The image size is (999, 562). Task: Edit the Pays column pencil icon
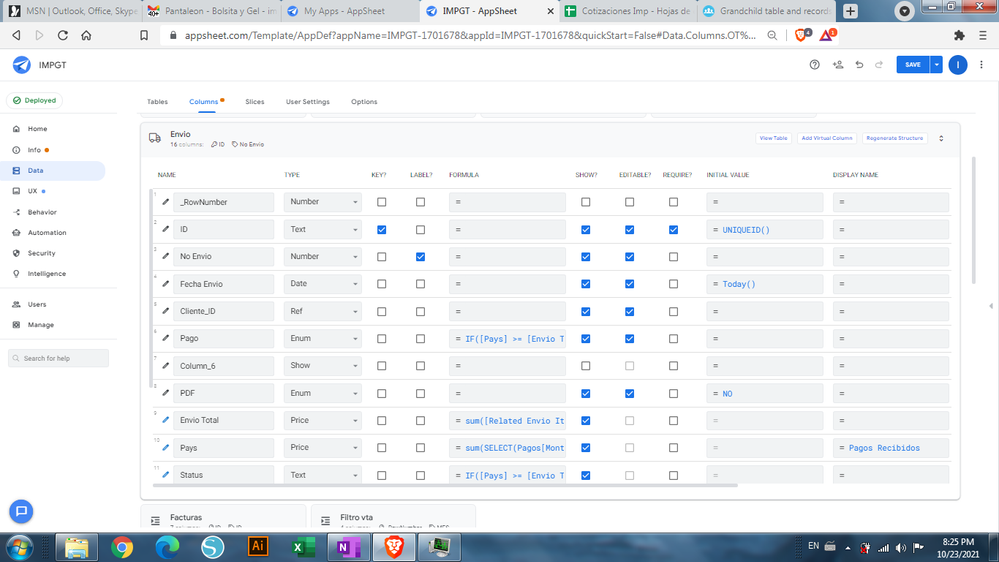(166, 447)
